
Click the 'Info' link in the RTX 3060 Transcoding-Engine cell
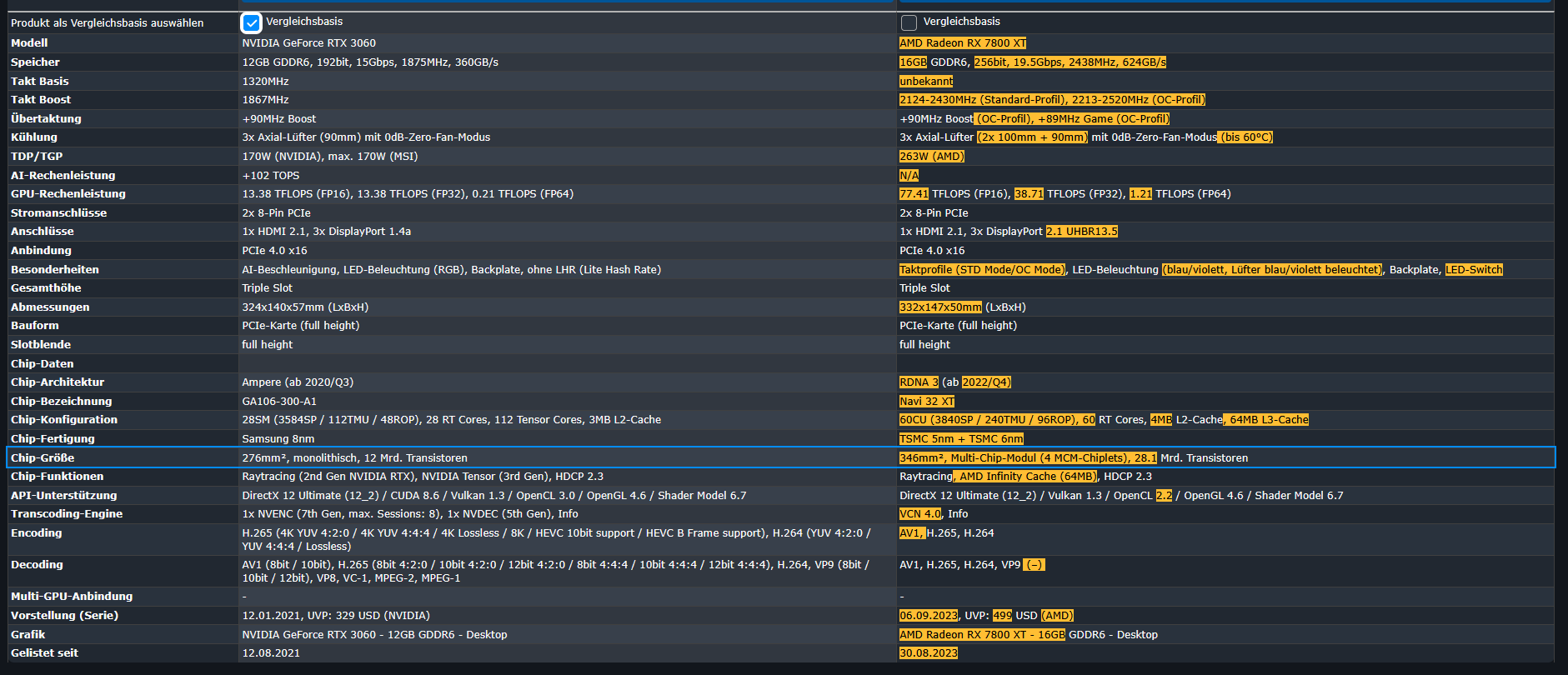coord(568,514)
